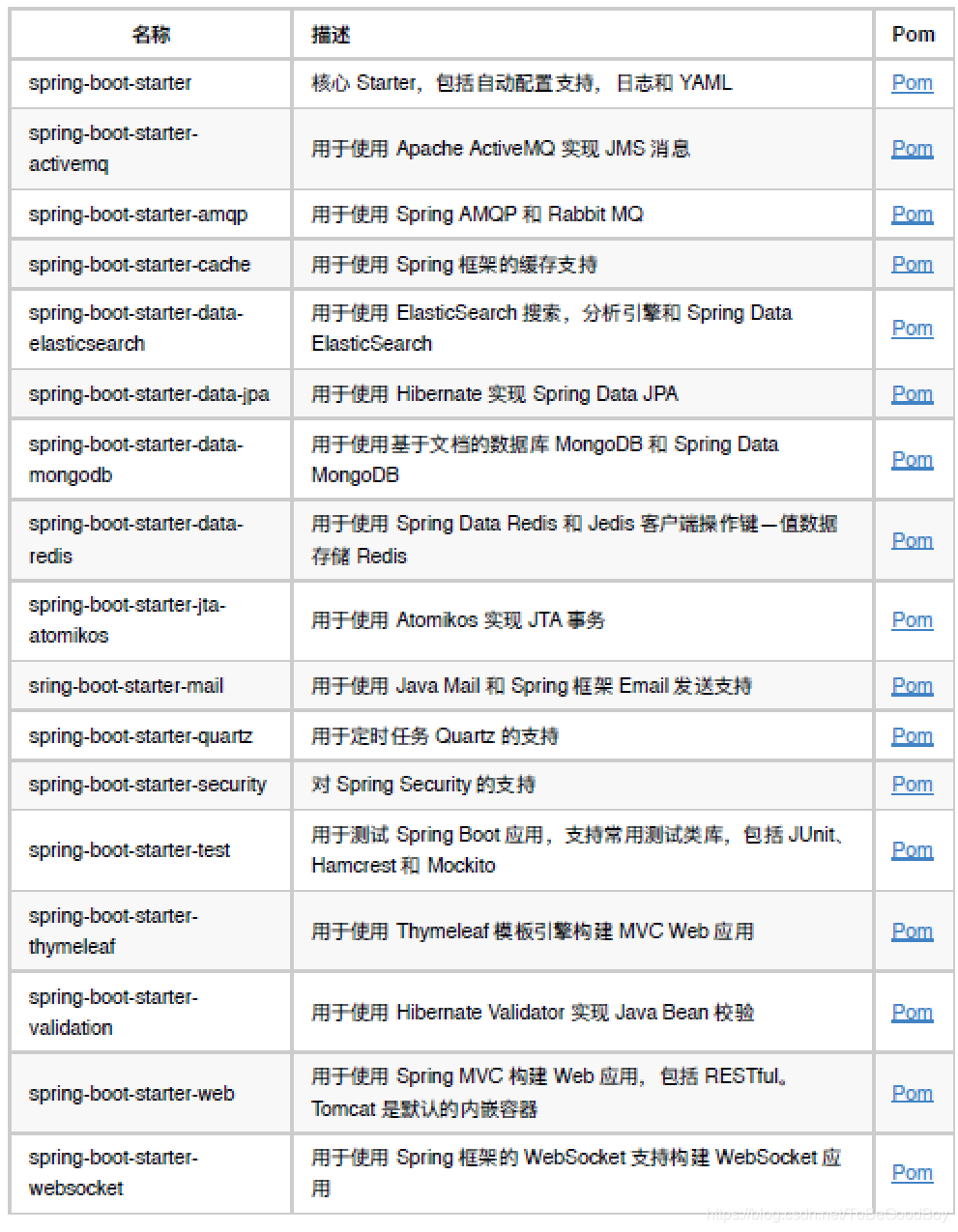Click the Thymeleaf 模板引擎 description cell
958x1232 pixels.
[x=583, y=931]
